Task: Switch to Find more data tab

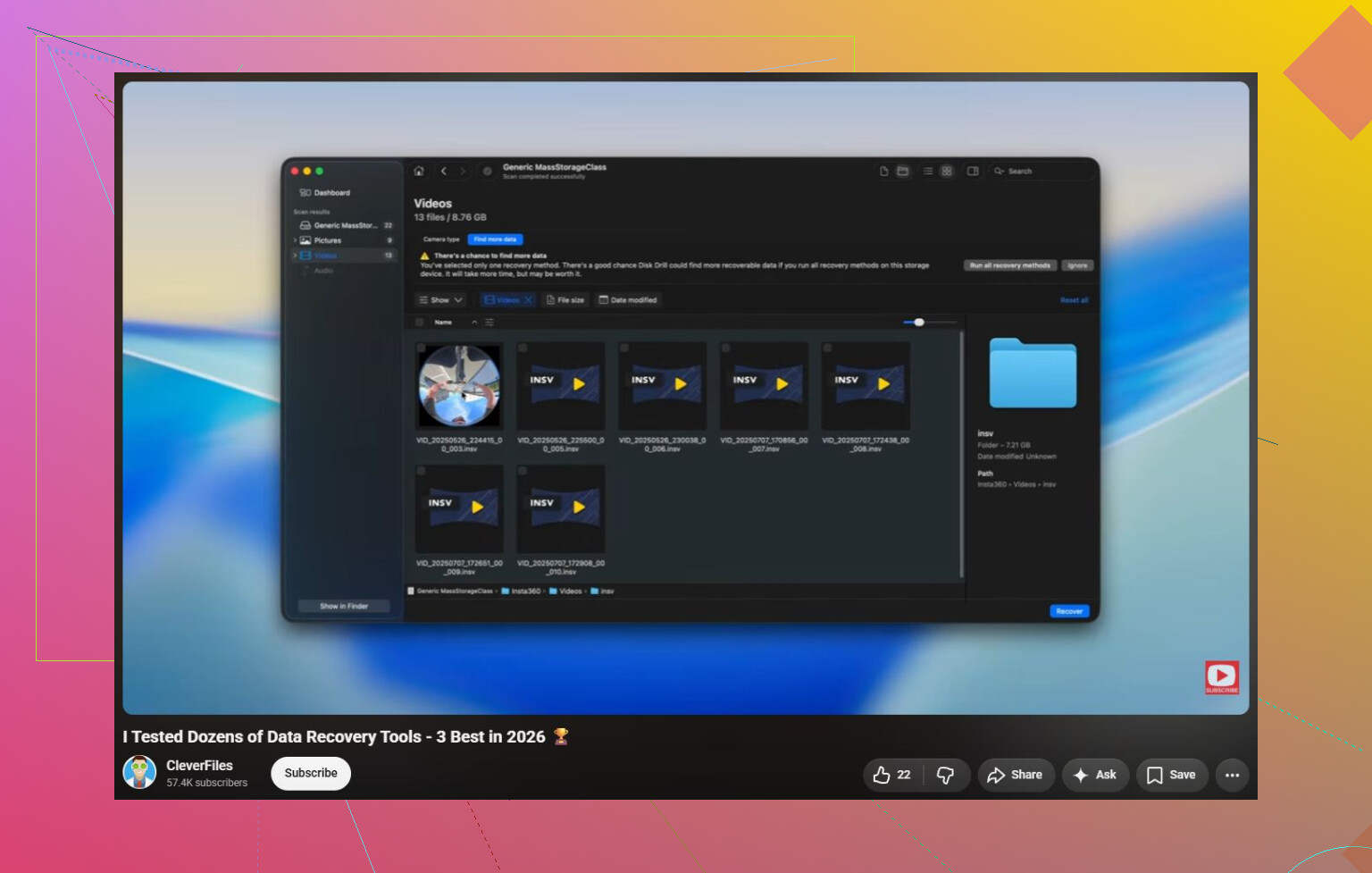Action: tap(495, 239)
